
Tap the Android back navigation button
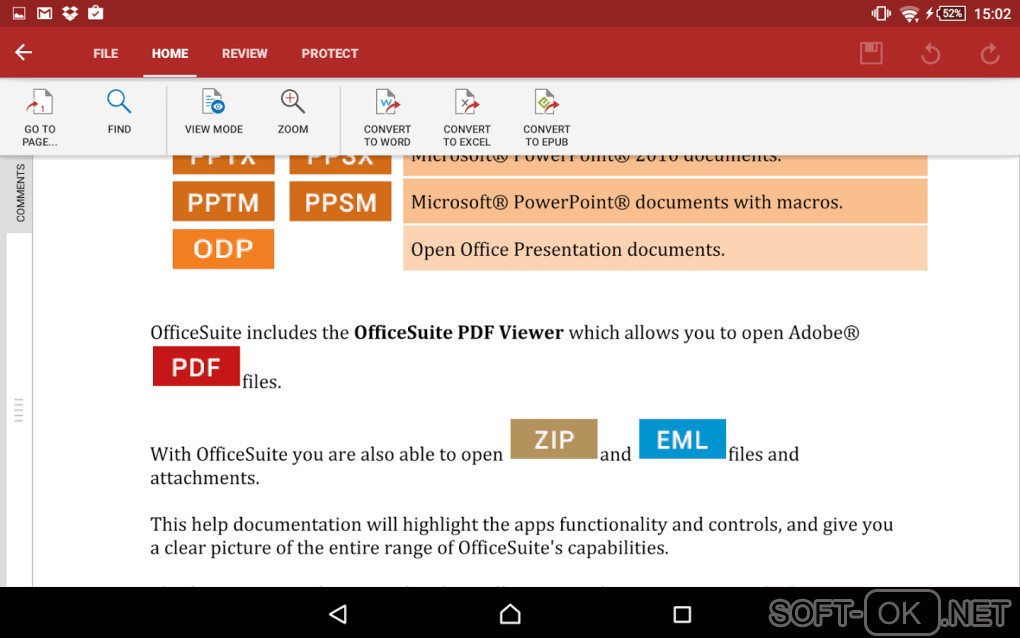pos(338,614)
